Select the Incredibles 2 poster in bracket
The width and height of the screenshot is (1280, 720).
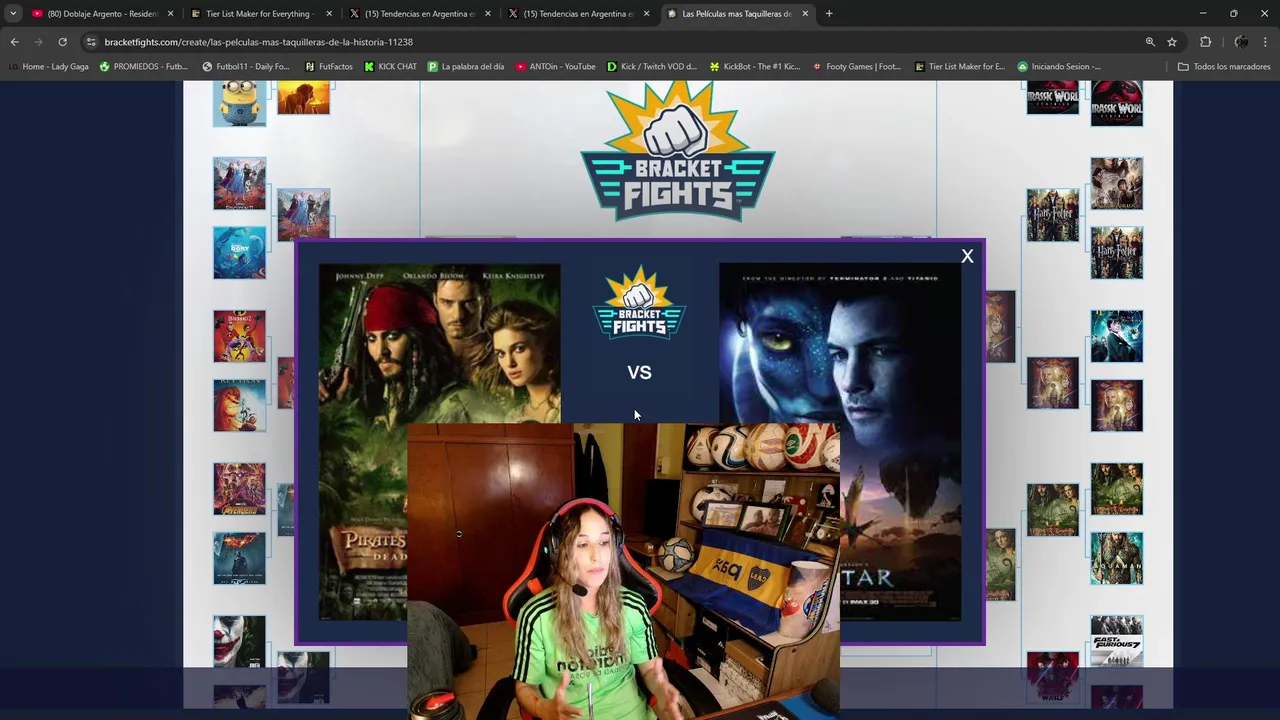[x=239, y=336]
